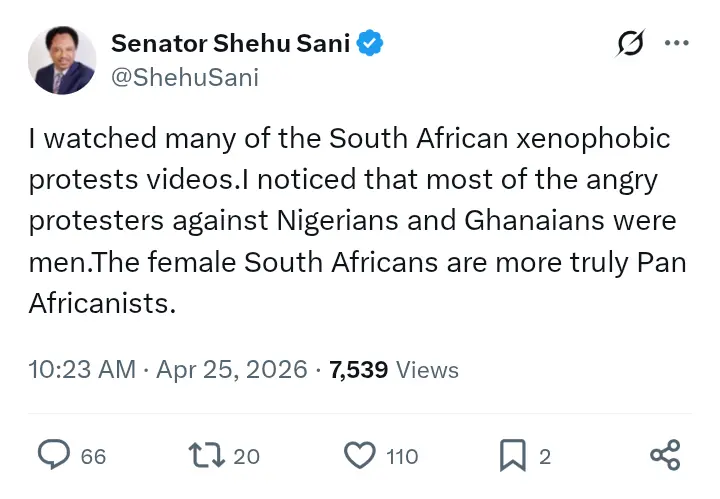This screenshot has height=499, width=720.
Task: Open the Senator Shehu Sani display name
Action: [231, 43]
